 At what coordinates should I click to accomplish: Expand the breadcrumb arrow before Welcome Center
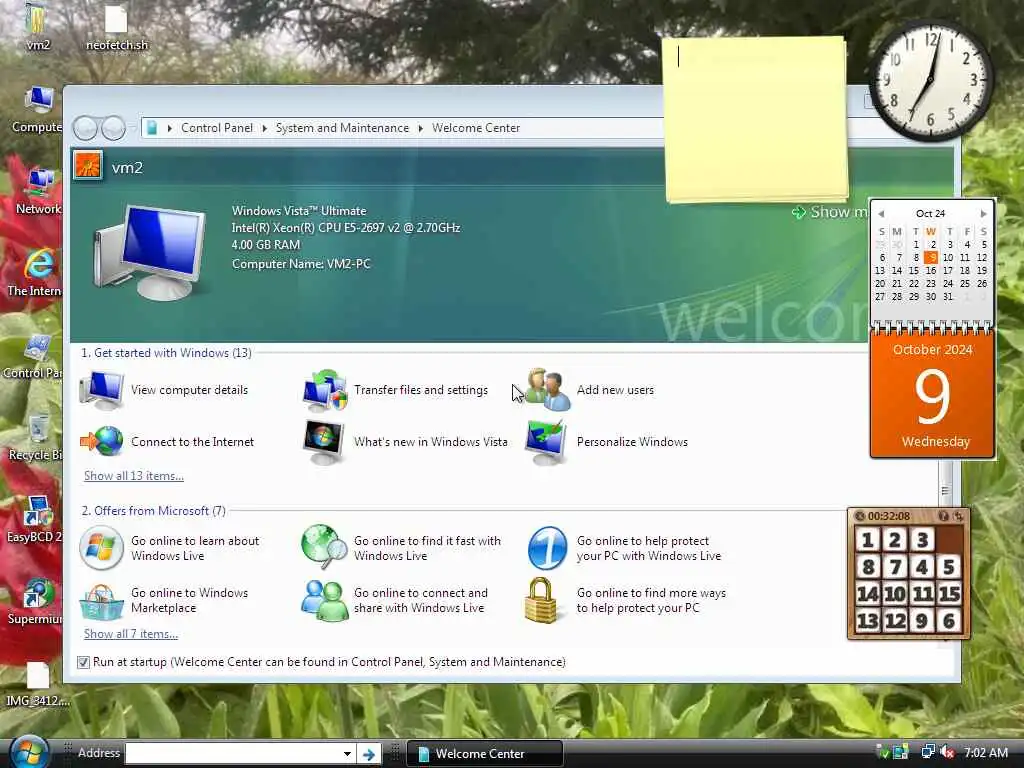point(421,128)
